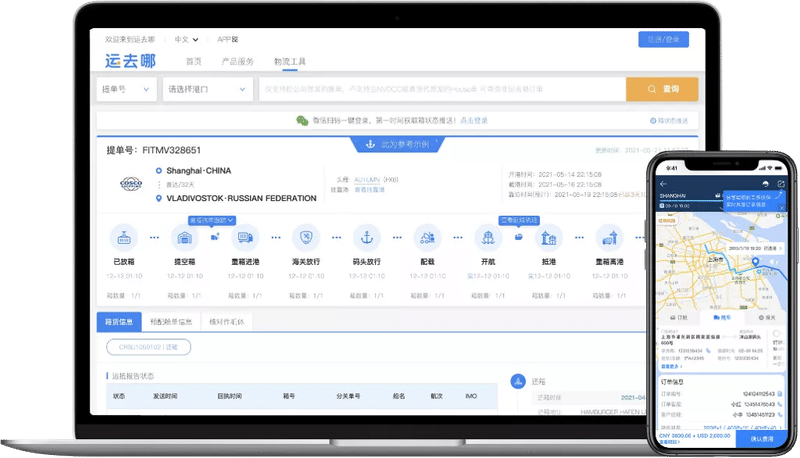
Task: Click the 码头放行 anchor status icon
Action: pos(367,238)
